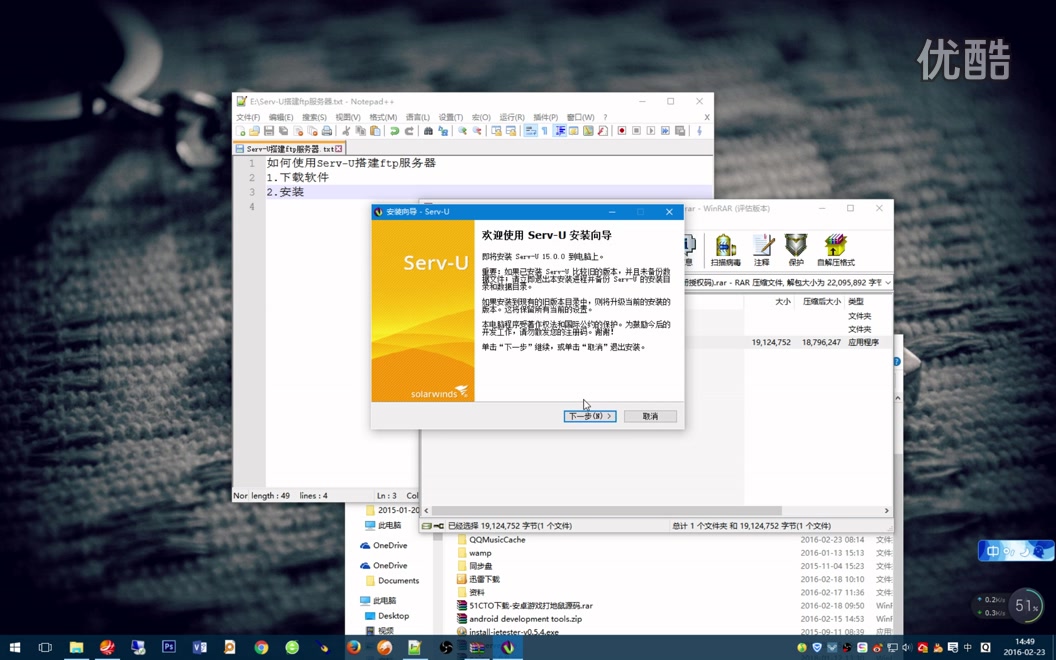The width and height of the screenshot is (1056, 660).
Task: Click the Stop Recording macro icon
Action: (636, 131)
